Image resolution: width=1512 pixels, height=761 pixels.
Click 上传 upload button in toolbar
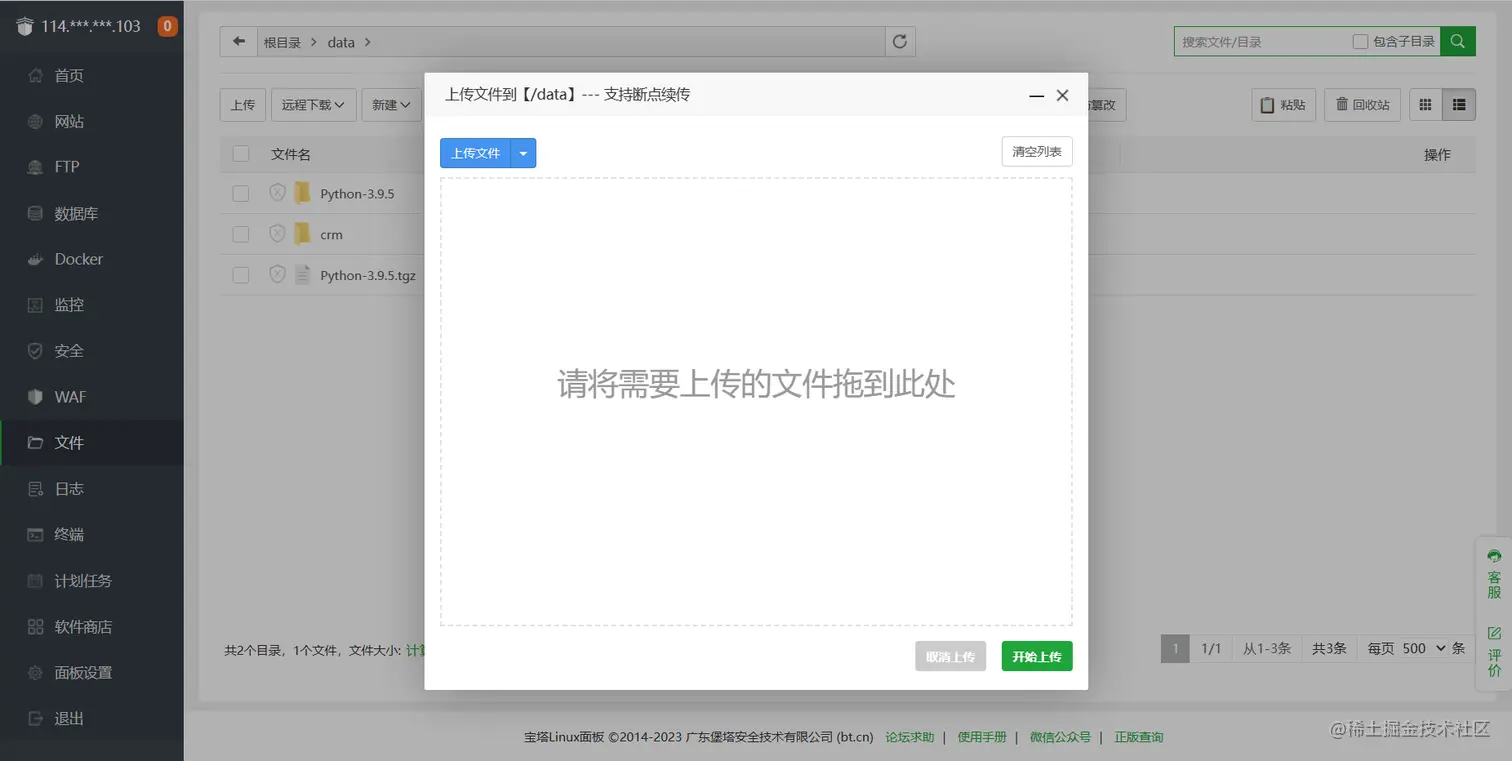pos(243,105)
